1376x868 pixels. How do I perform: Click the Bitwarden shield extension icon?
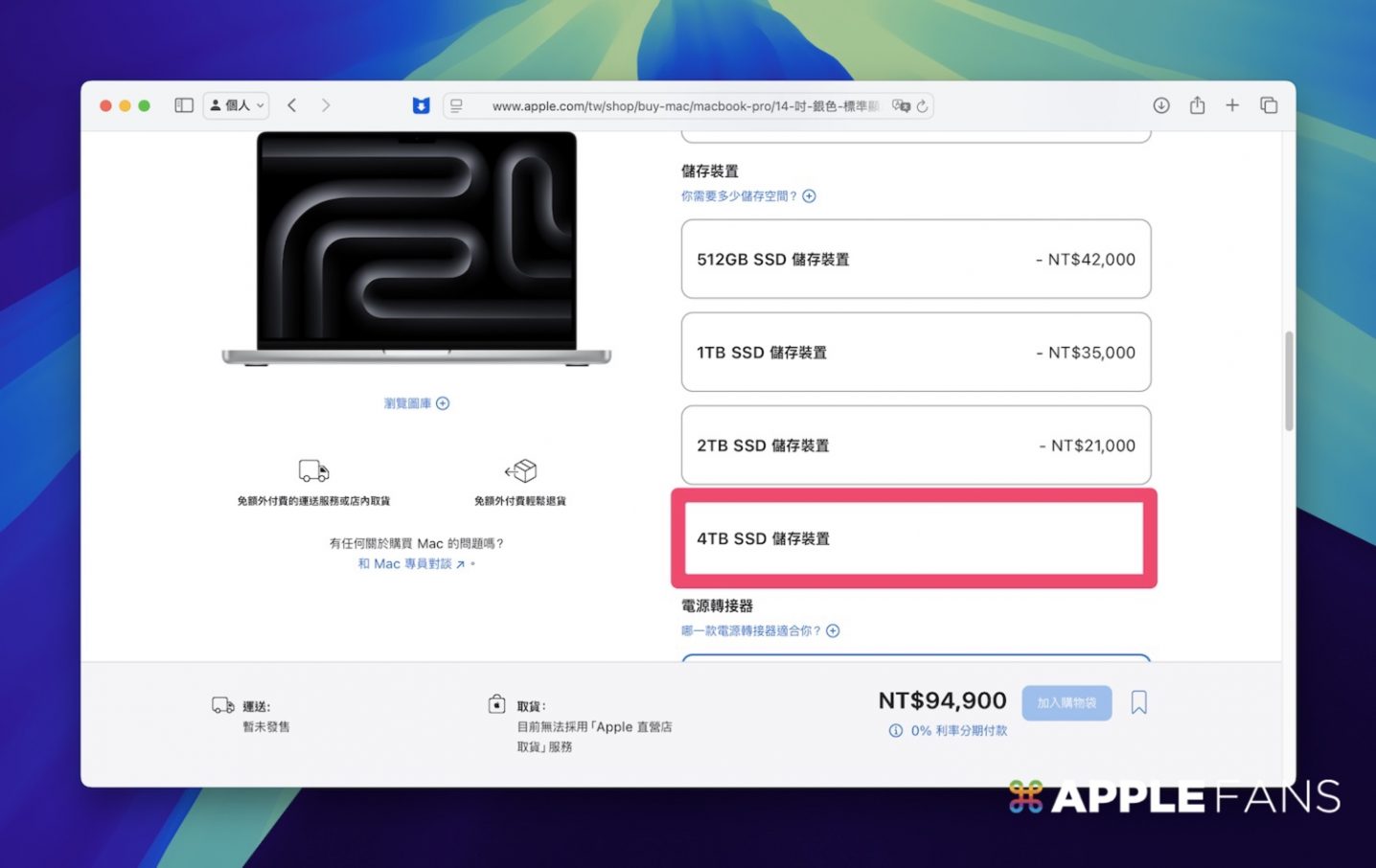click(x=421, y=105)
